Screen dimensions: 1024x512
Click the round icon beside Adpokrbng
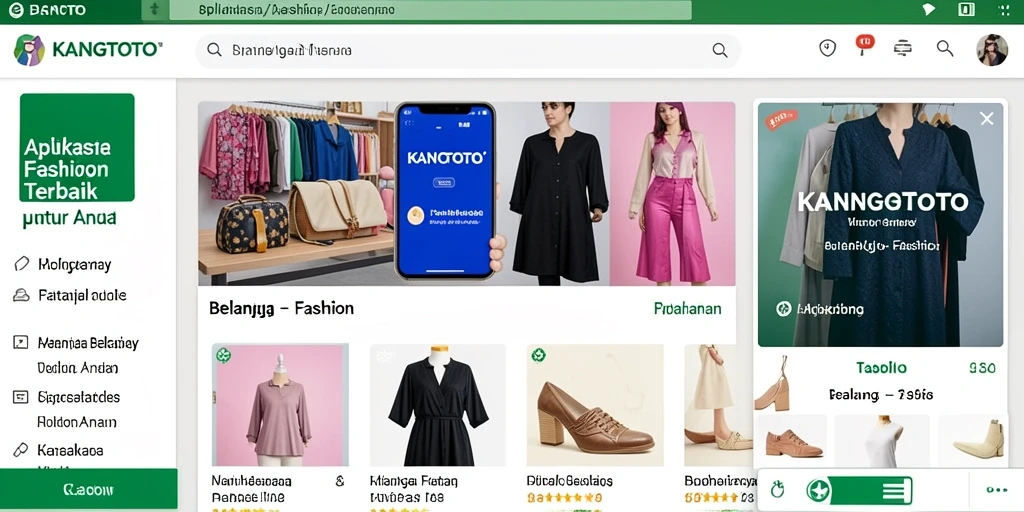click(x=784, y=309)
